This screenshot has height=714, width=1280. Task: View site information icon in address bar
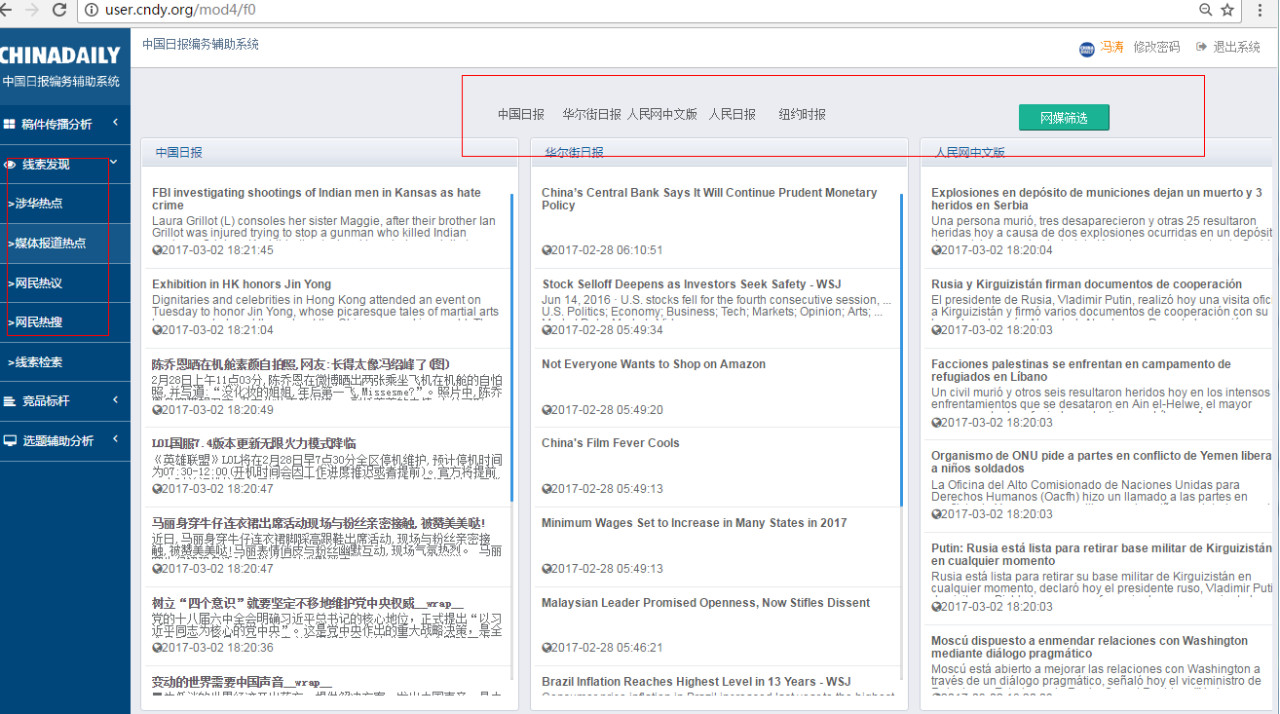point(91,10)
